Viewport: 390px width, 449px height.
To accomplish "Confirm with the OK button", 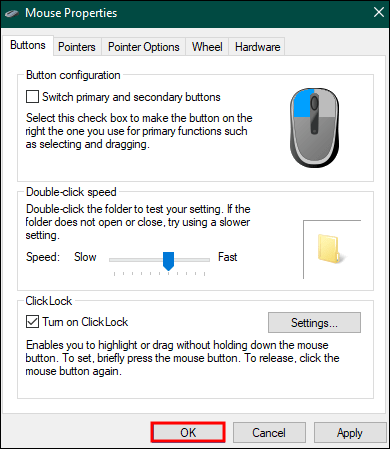I will tap(188, 433).
